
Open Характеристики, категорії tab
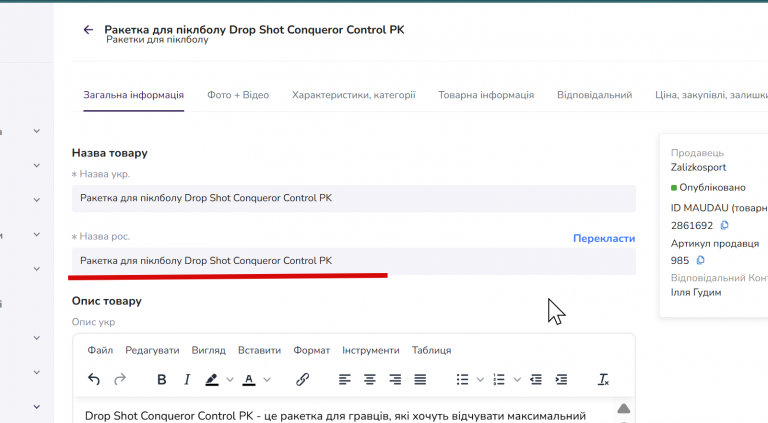tap(354, 95)
